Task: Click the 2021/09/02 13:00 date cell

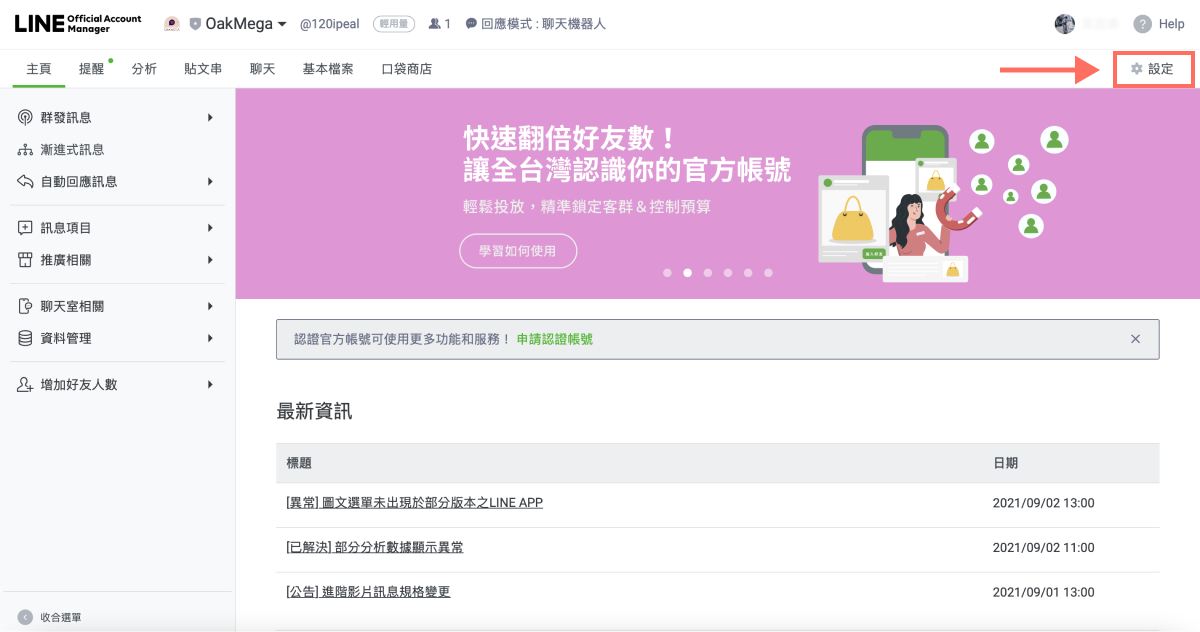Action: tap(1044, 503)
